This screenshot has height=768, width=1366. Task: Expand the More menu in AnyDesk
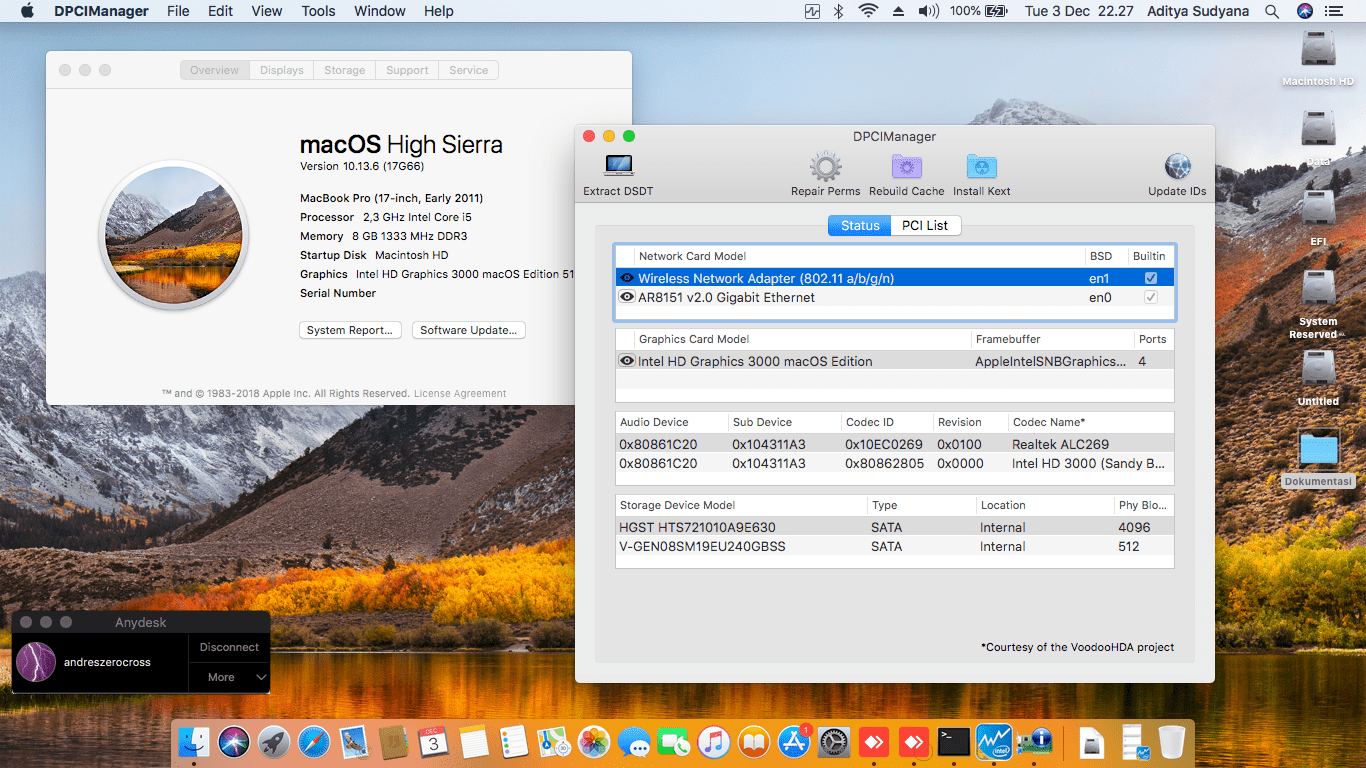click(x=228, y=678)
